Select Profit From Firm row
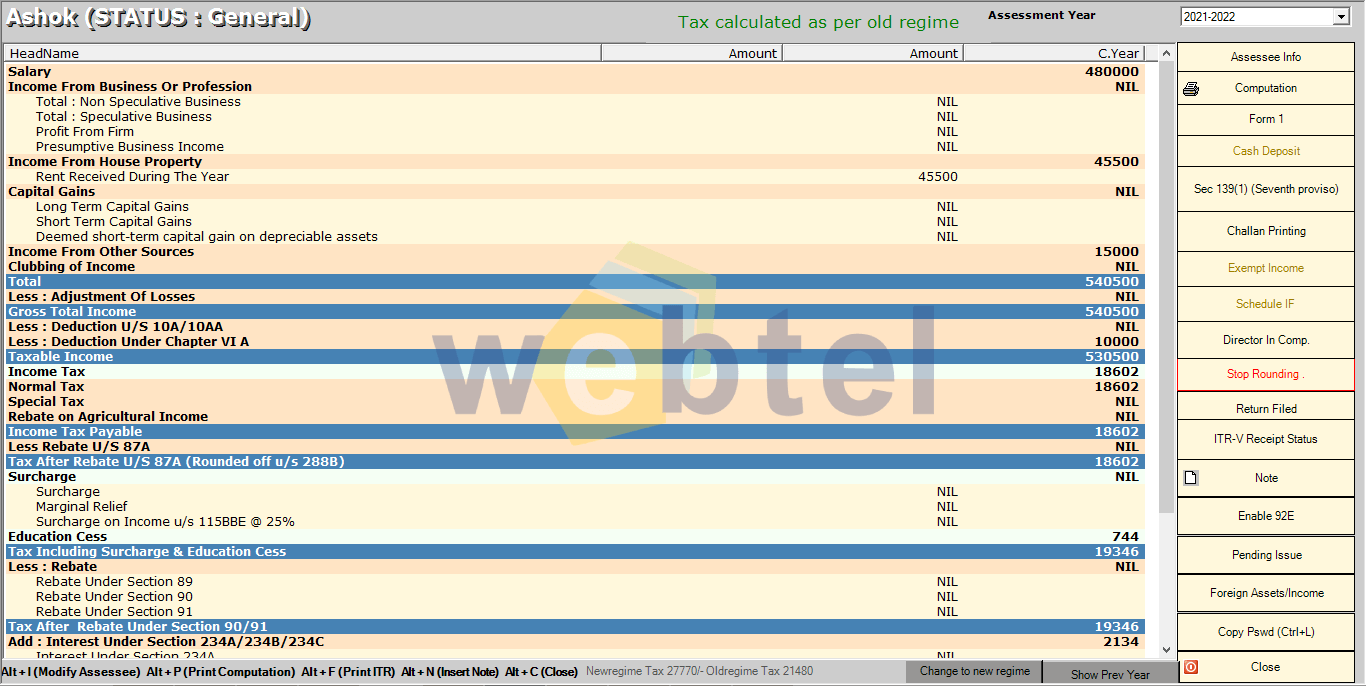The height and width of the screenshot is (686, 1366). (x=575, y=132)
